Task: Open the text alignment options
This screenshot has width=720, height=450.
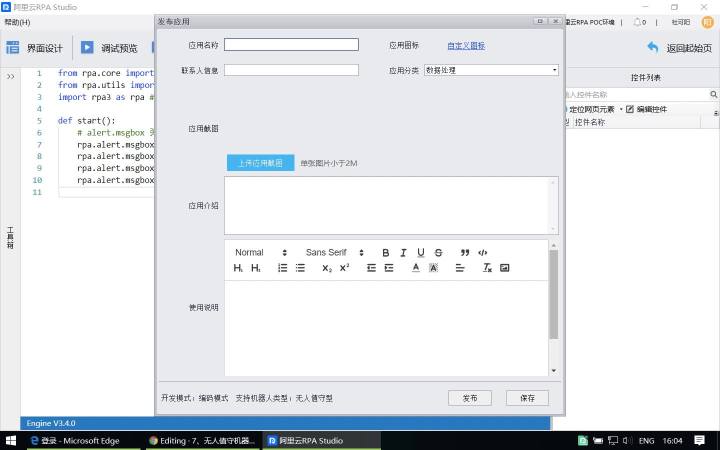Action: [460, 268]
